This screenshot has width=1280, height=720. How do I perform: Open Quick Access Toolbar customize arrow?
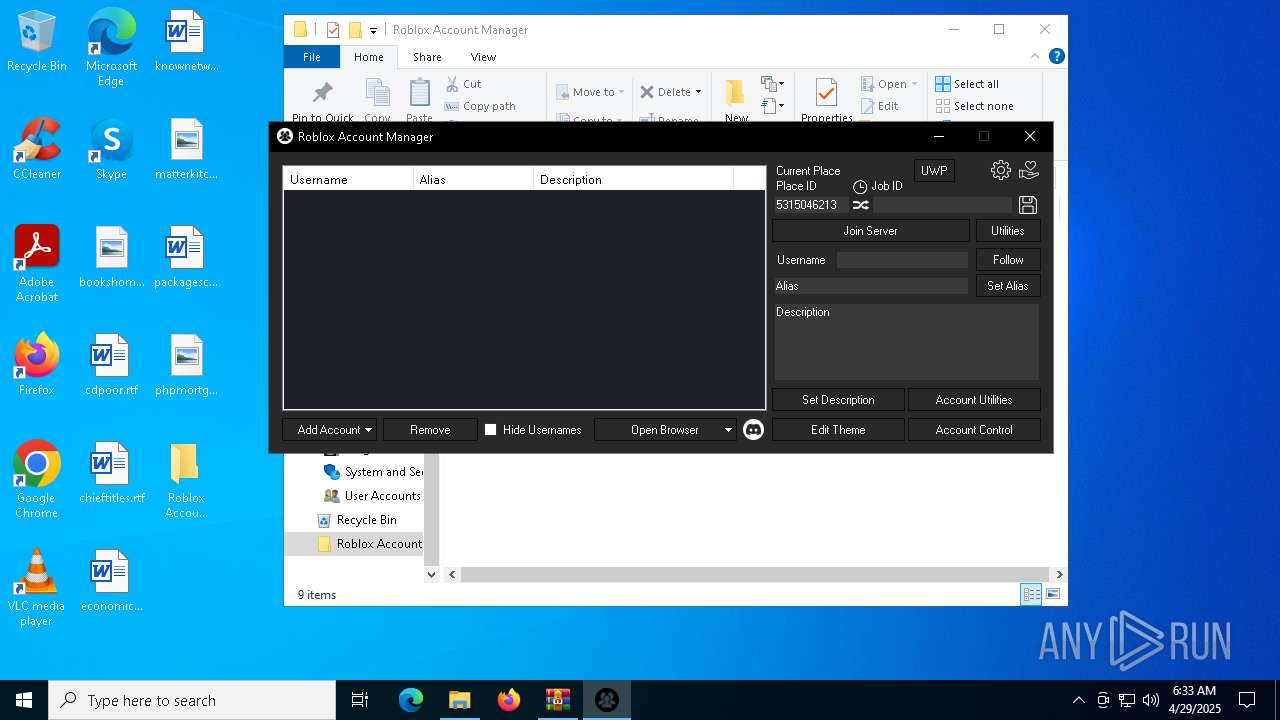tap(373, 30)
